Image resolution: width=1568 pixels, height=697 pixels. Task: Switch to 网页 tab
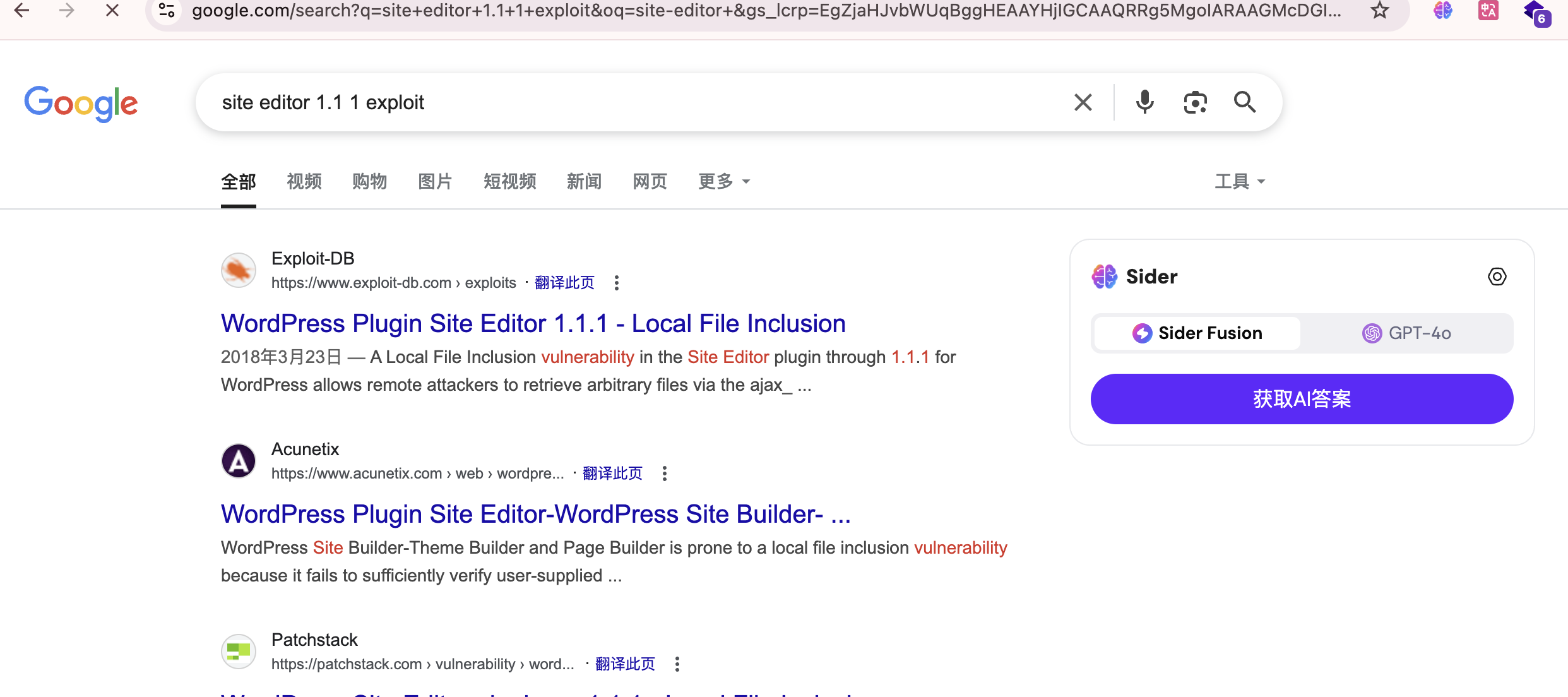650,182
